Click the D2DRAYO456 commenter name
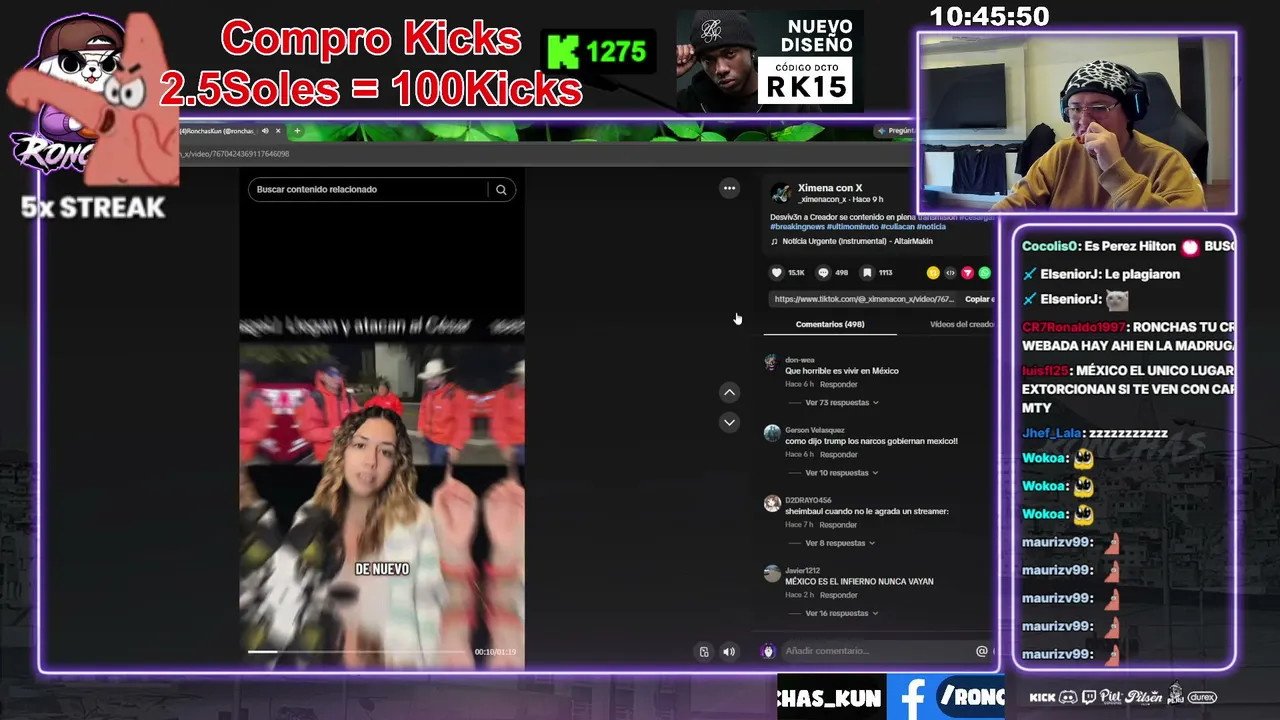Image resolution: width=1280 pixels, height=720 pixels. coord(808,500)
